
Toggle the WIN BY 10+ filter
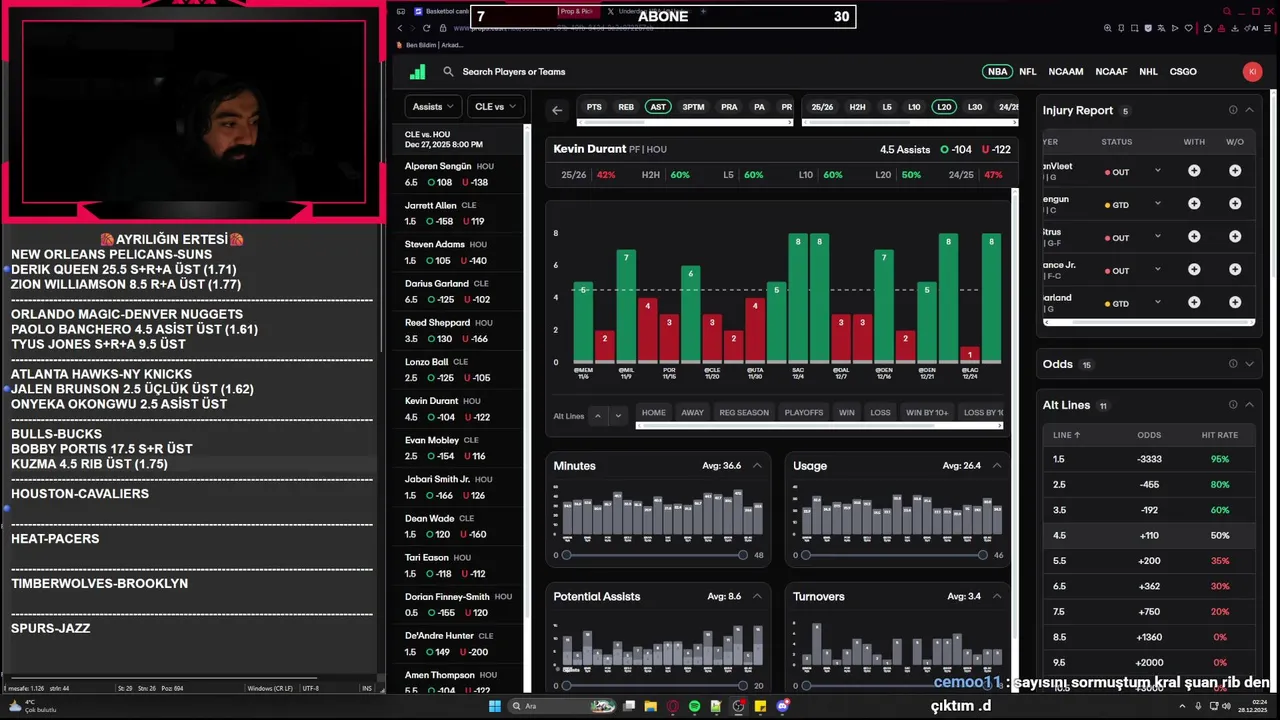927,413
